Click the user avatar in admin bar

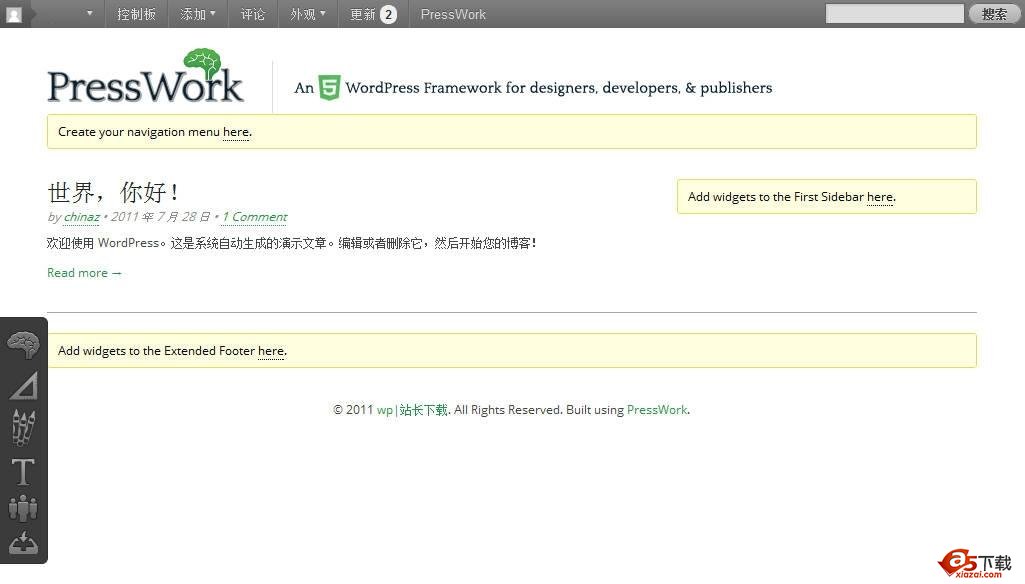pyautogui.click(x=14, y=14)
